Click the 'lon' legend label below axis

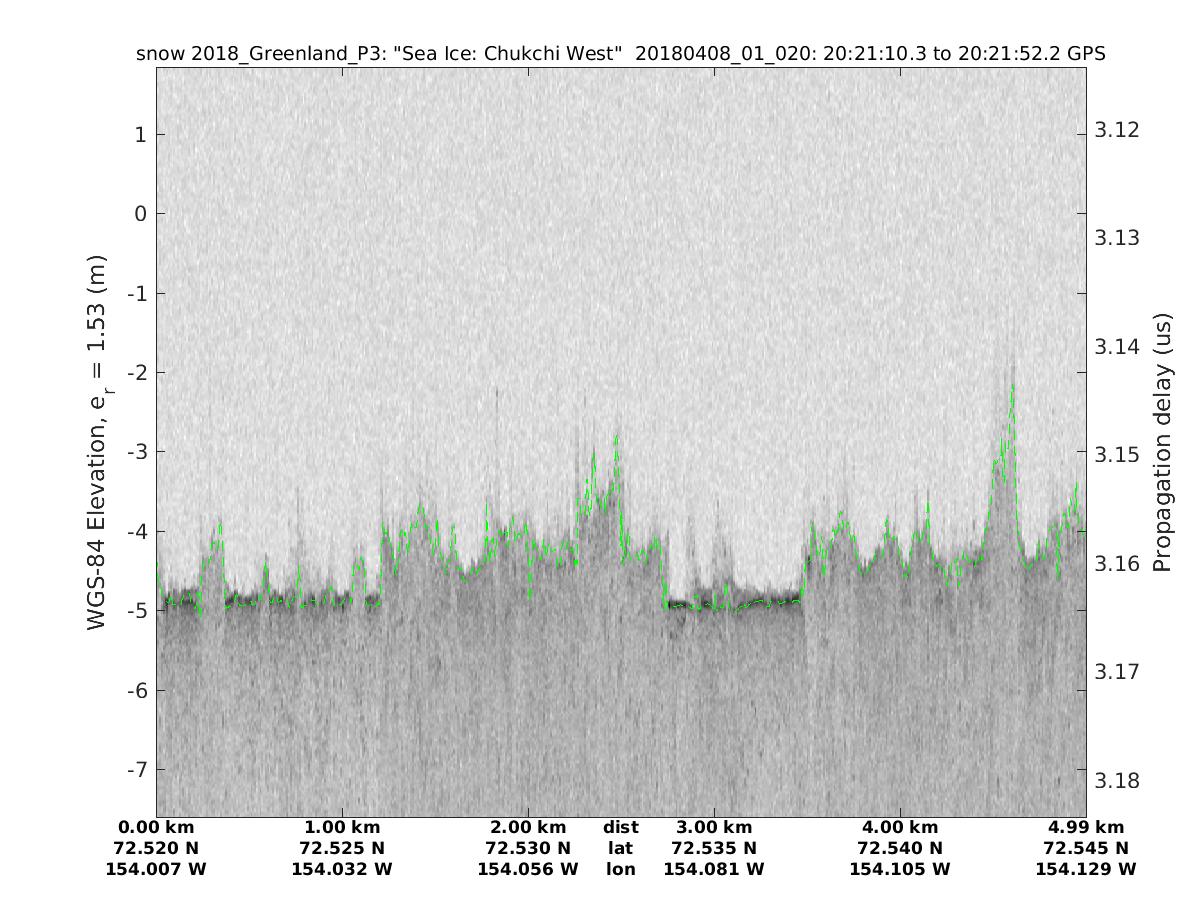pyautogui.click(x=620, y=869)
